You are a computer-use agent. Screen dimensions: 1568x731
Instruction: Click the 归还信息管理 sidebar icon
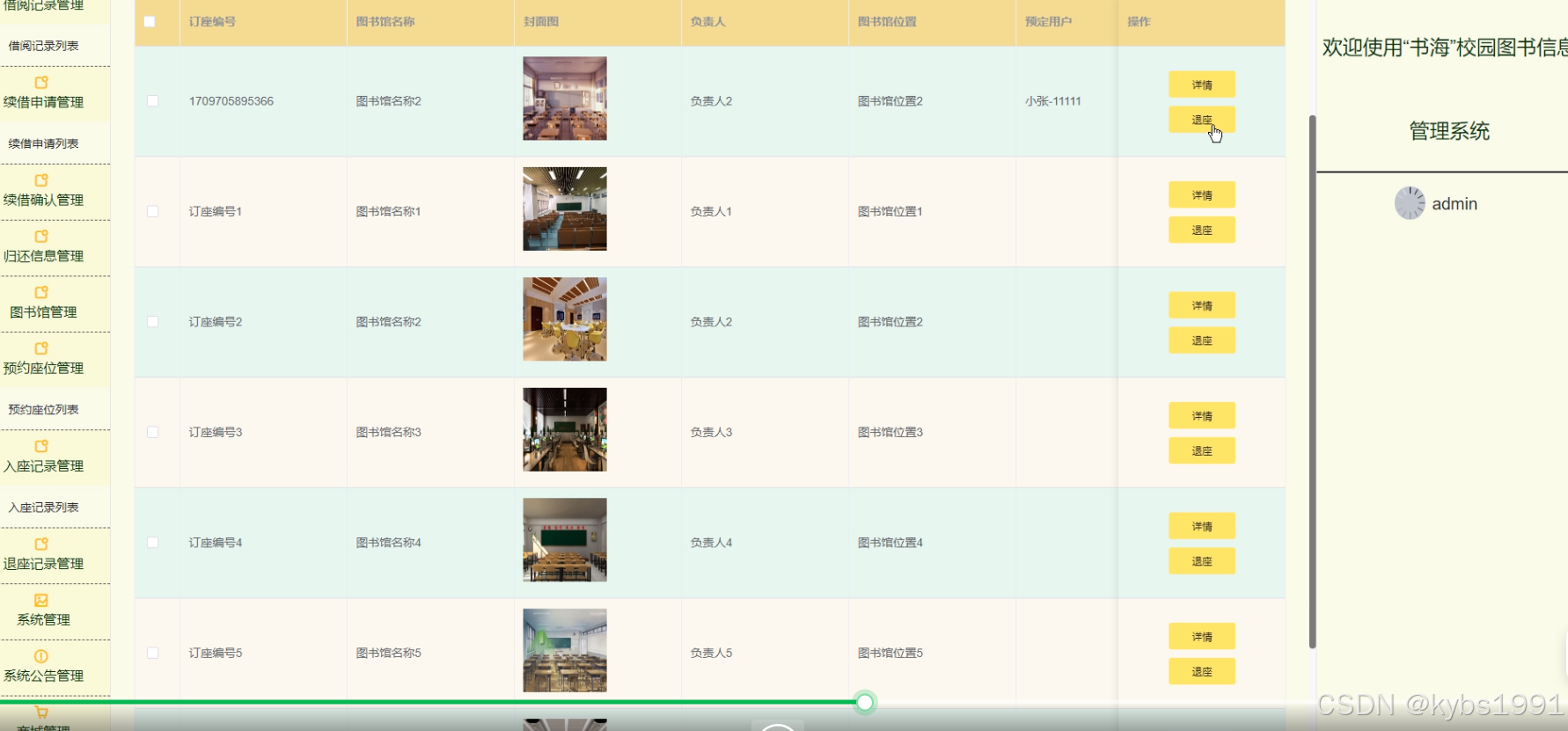point(41,237)
